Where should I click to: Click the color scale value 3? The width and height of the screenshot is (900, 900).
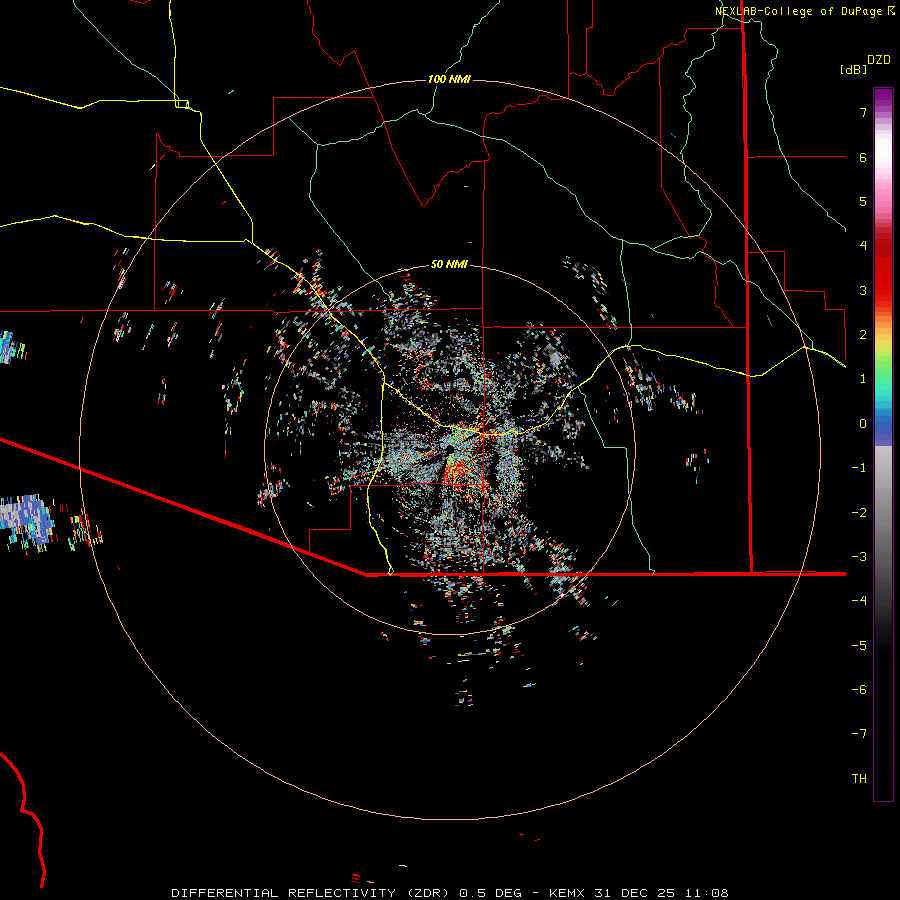point(863,290)
